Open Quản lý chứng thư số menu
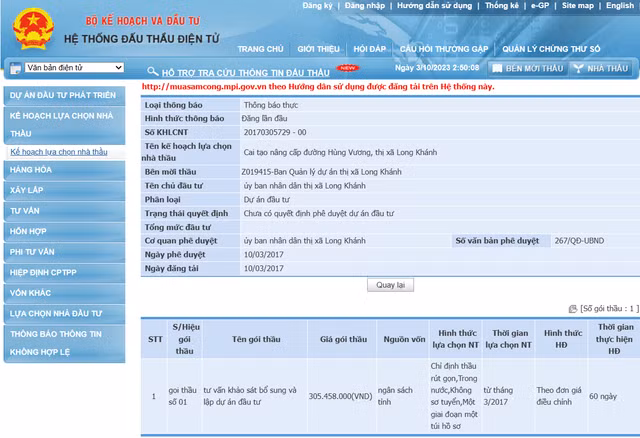 (x=551, y=48)
